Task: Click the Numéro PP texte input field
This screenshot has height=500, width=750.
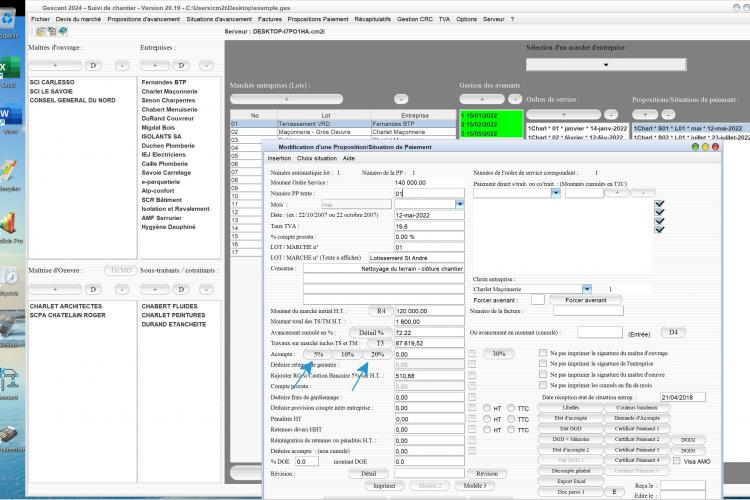Action: [429, 193]
